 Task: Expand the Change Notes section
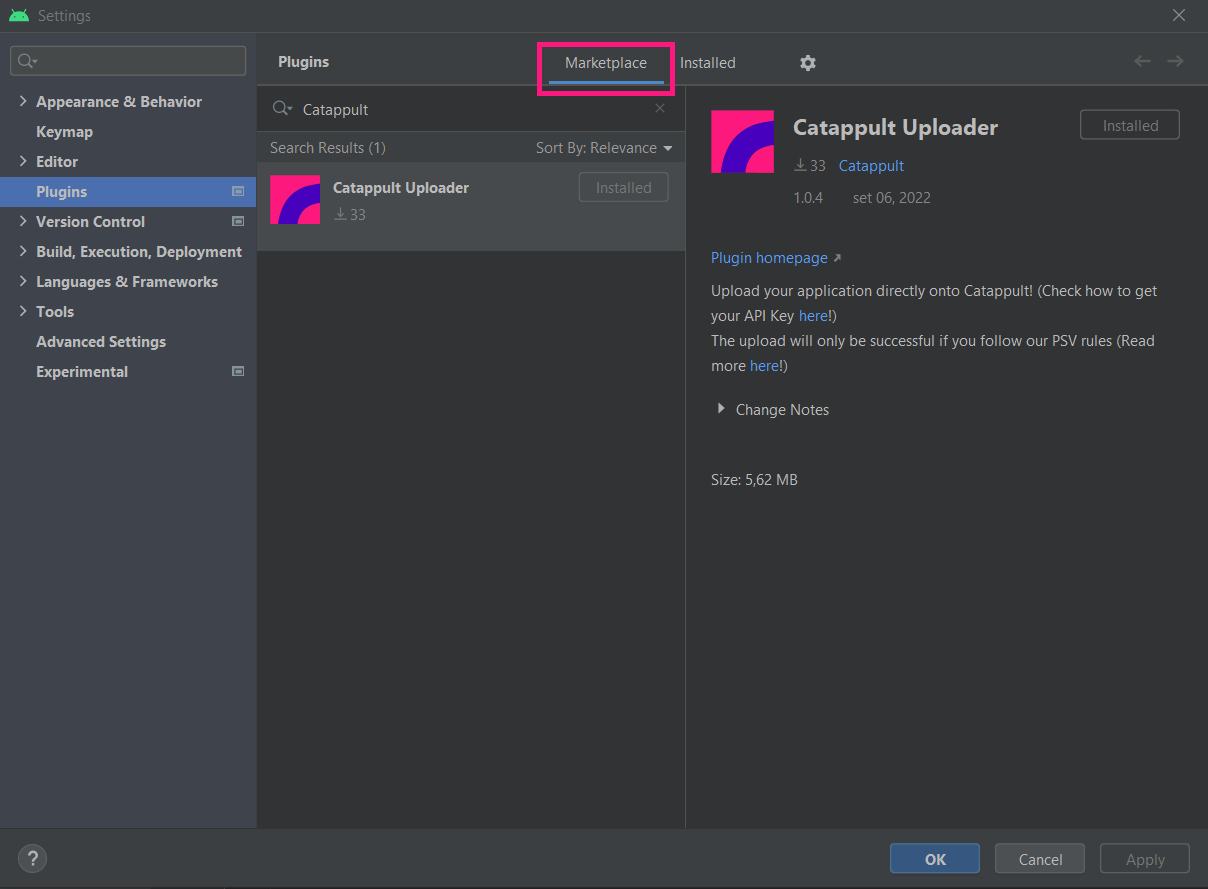point(721,409)
